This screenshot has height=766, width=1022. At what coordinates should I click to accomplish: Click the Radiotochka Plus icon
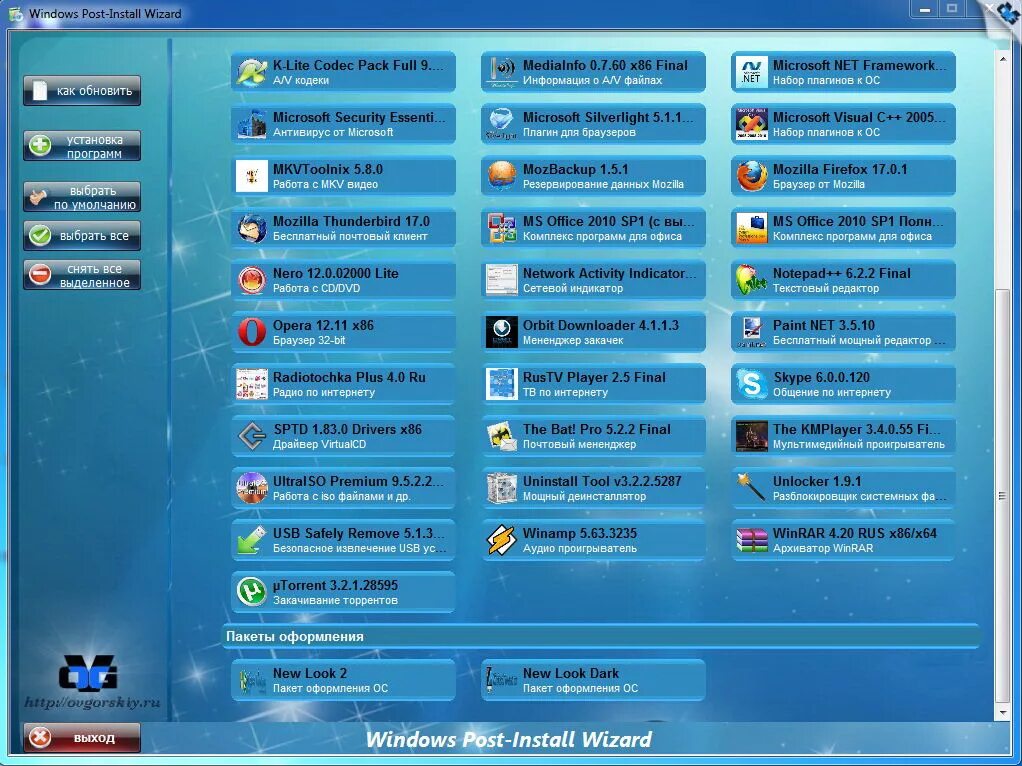pyautogui.click(x=252, y=384)
